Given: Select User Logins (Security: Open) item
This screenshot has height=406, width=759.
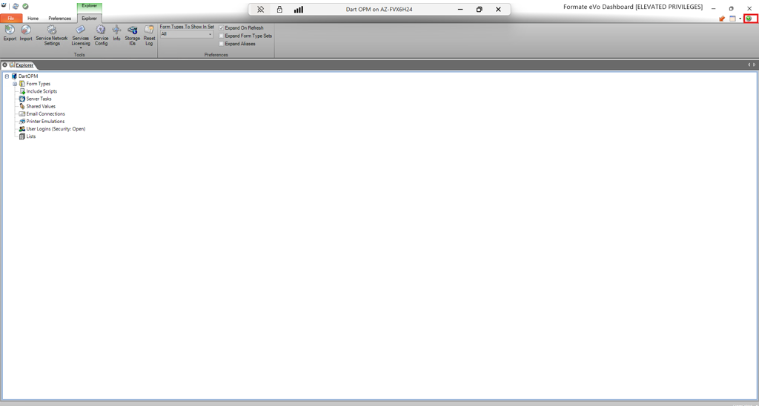Looking at the screenshot, I should pyautogui.click(x=56, y=129).
